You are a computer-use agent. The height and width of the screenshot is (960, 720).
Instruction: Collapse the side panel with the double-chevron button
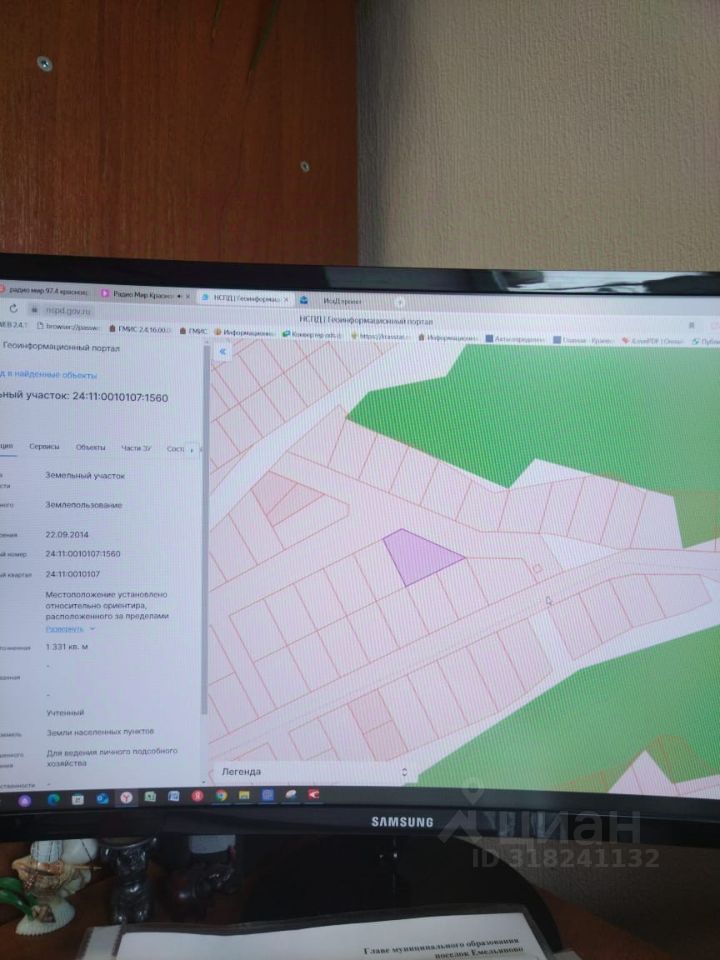point(223,351)
